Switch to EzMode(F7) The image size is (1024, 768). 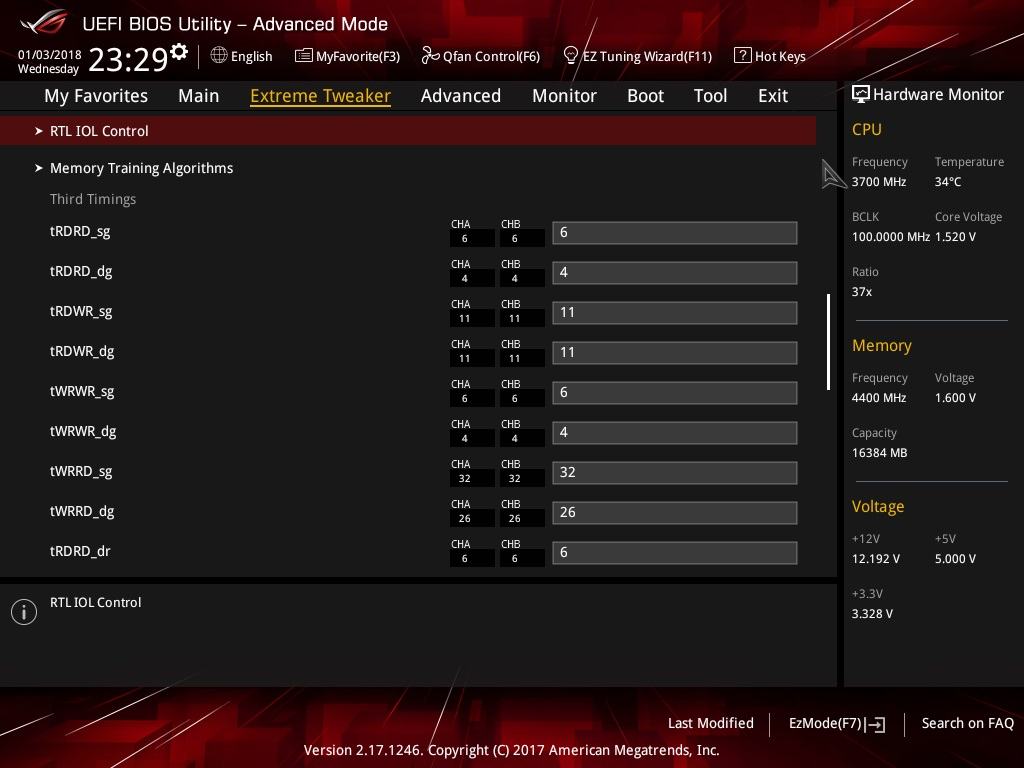click(x=825, y=723)
